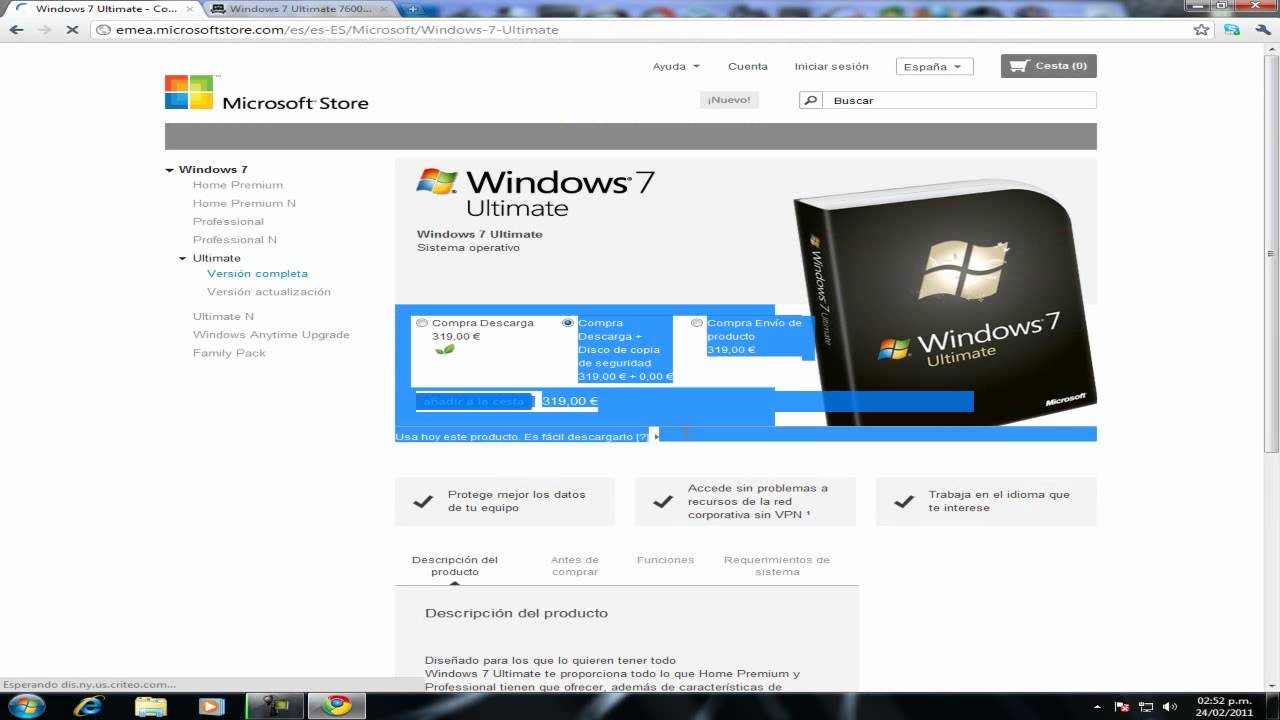Click the camcorder recorder taskbar icon
1280x720 pixels.
(274, 705)
